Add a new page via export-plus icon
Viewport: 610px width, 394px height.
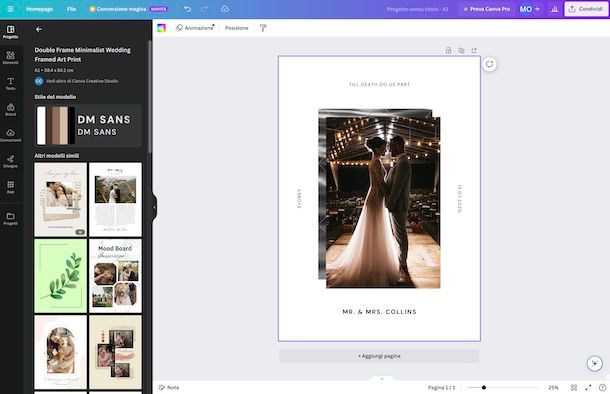474,50
